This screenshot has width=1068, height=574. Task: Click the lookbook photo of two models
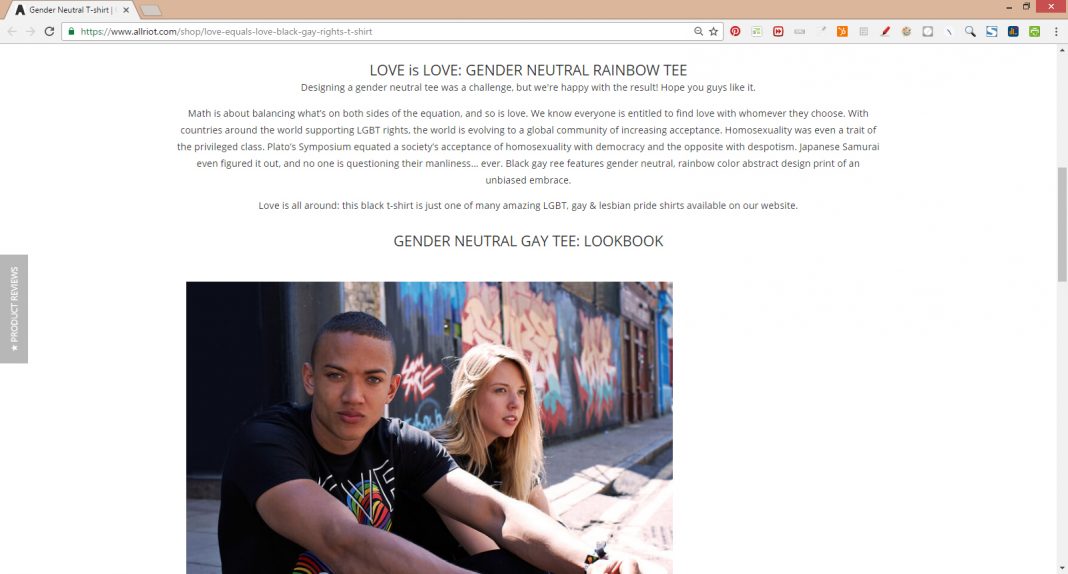click(x=429, y=428)
